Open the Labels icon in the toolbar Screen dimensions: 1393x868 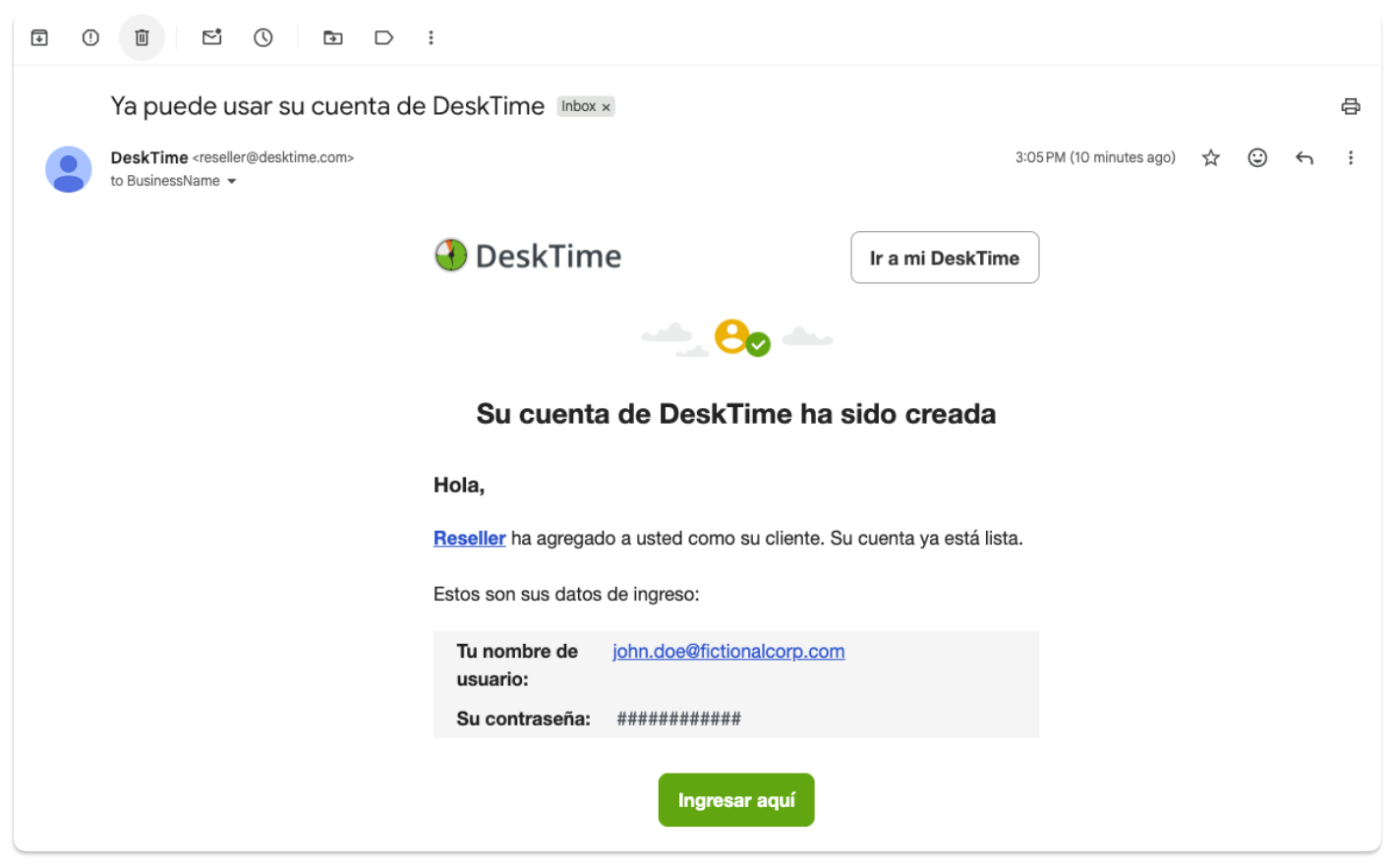click(x=384, y=37)
